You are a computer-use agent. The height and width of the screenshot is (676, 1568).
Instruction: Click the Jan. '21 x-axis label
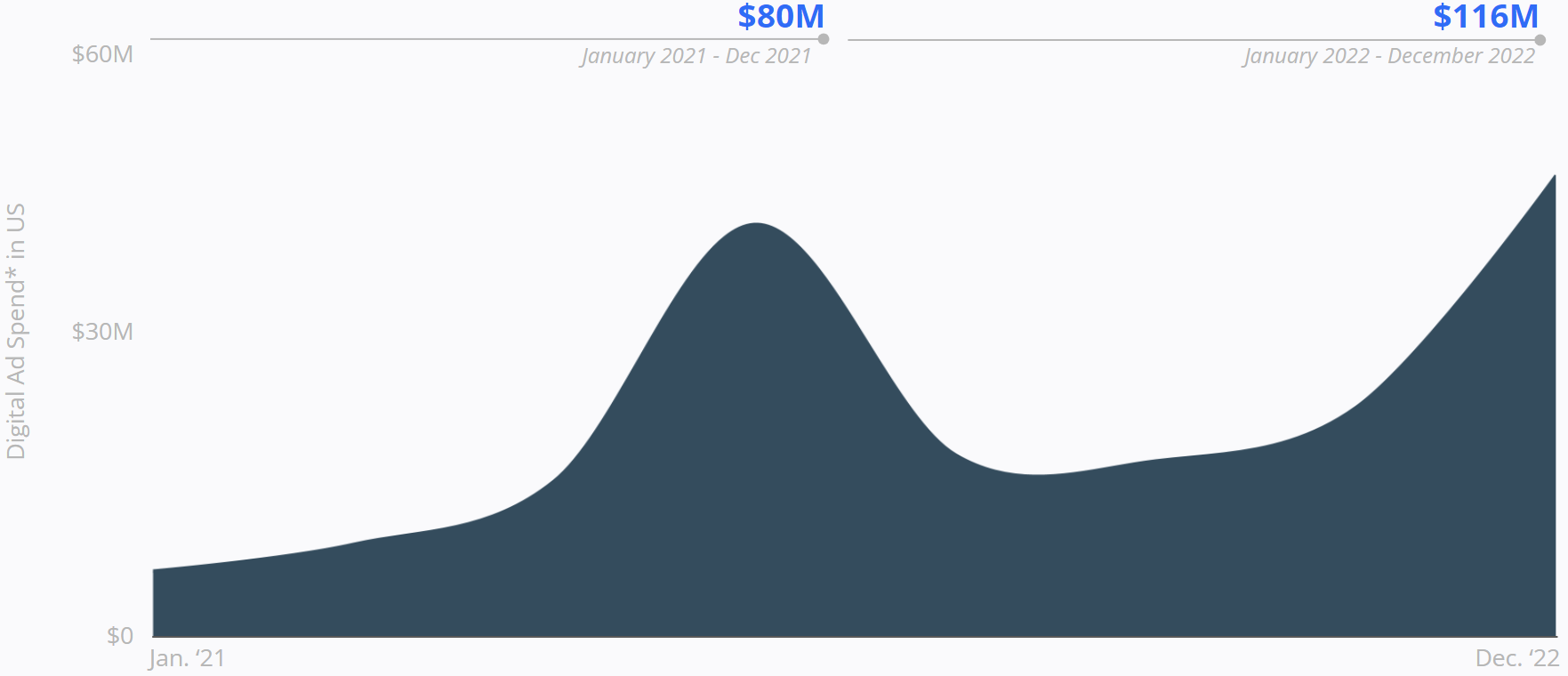coord(187,658)
